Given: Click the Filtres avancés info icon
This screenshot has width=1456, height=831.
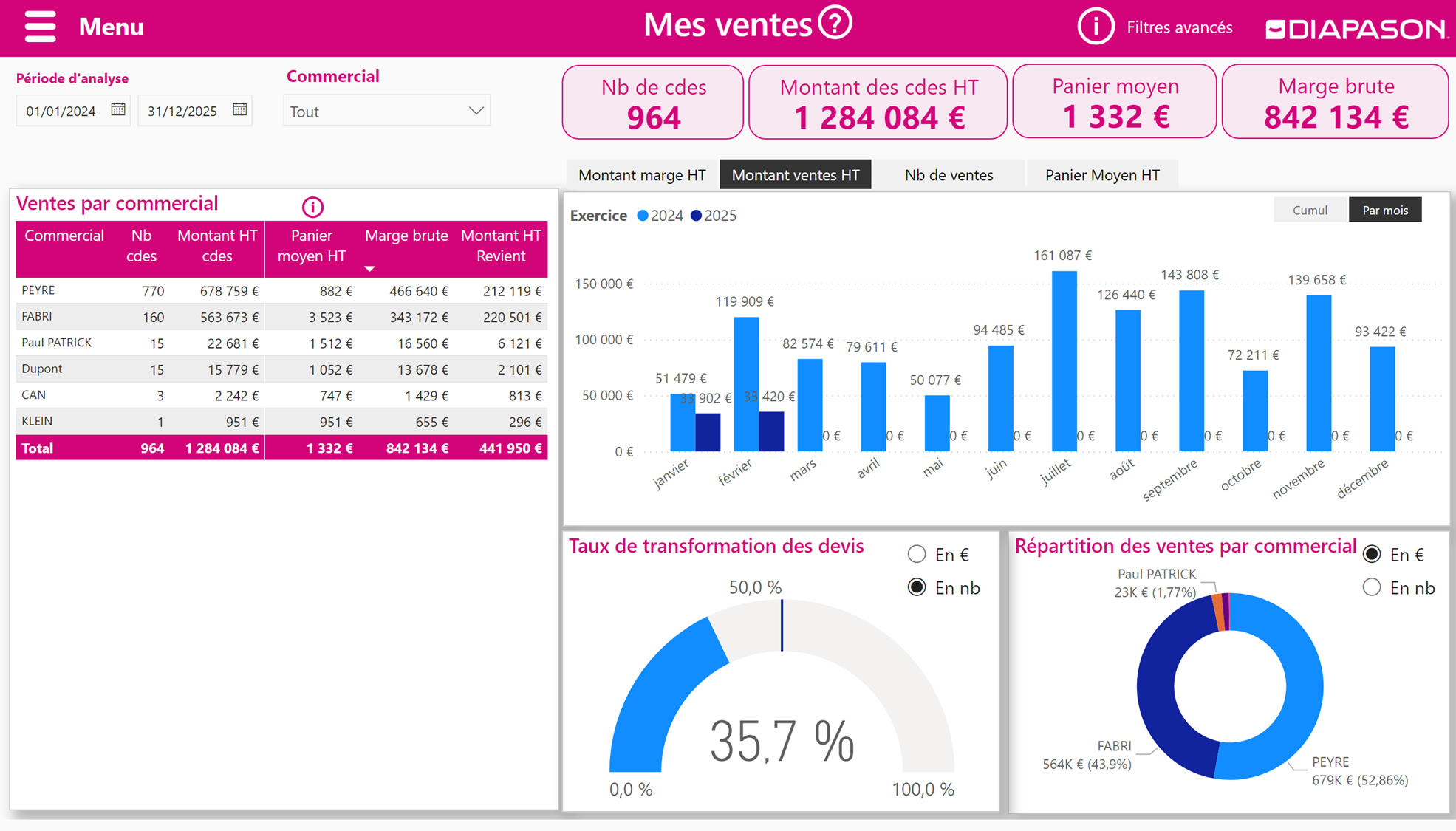Looking at the screenshot, I should (x=1095, y=27).
